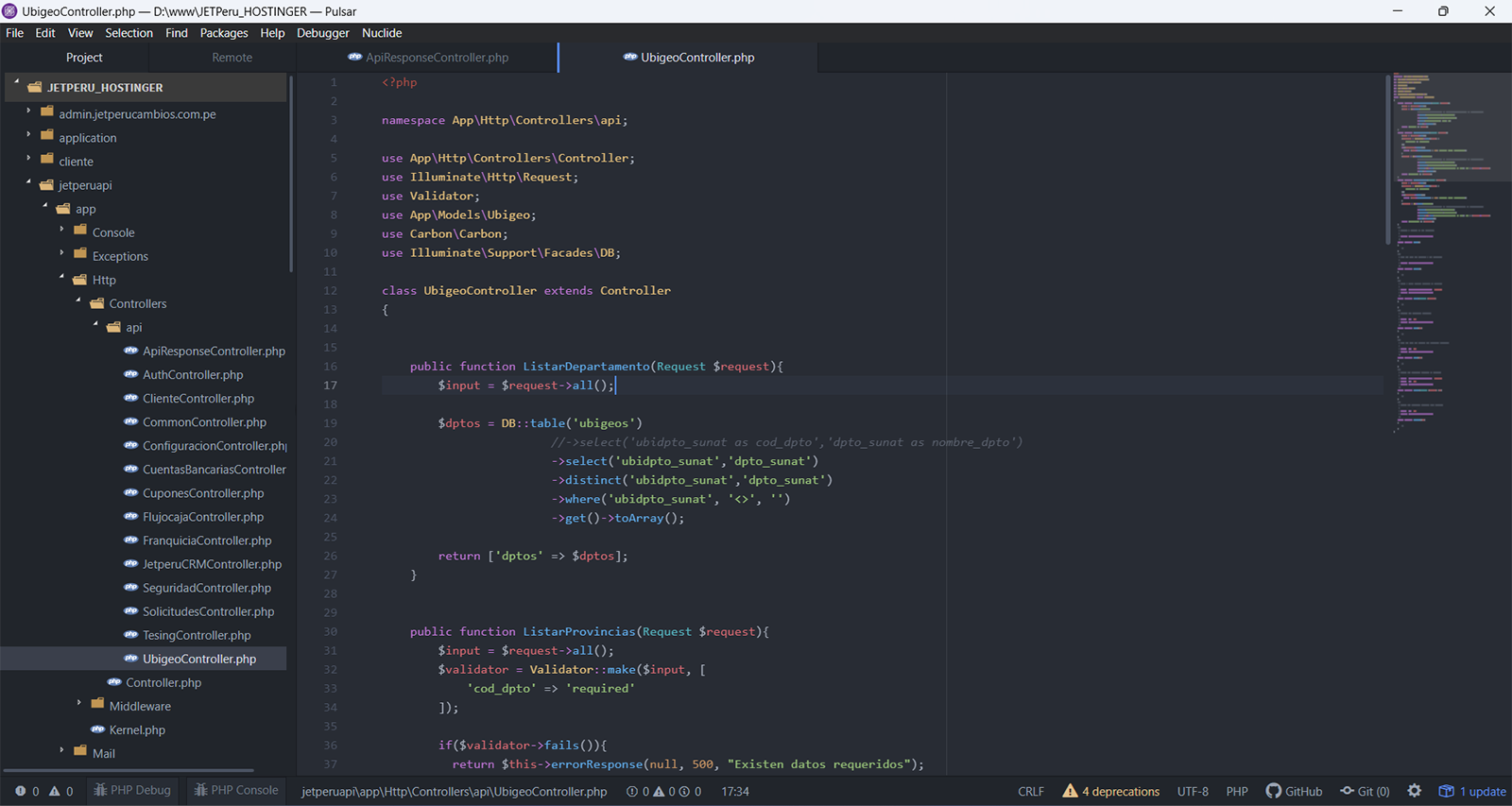Screen dimensions: 1512x806
Task: Open settings gear in status bar
Action: [x=1414, y=791]
